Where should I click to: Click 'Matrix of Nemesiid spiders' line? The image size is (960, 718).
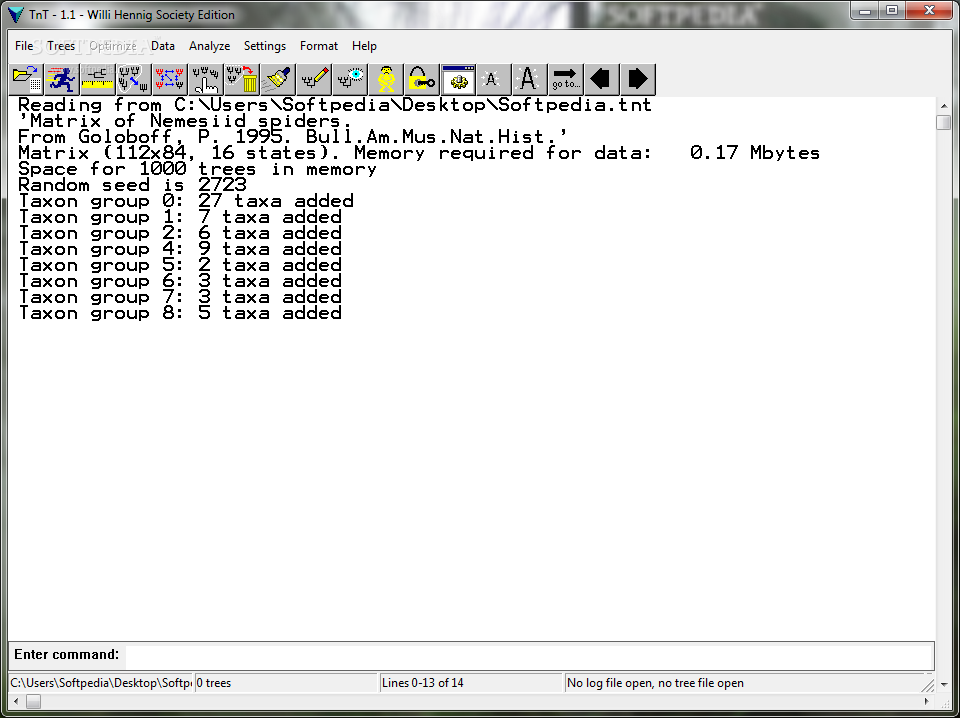(185, 121)
